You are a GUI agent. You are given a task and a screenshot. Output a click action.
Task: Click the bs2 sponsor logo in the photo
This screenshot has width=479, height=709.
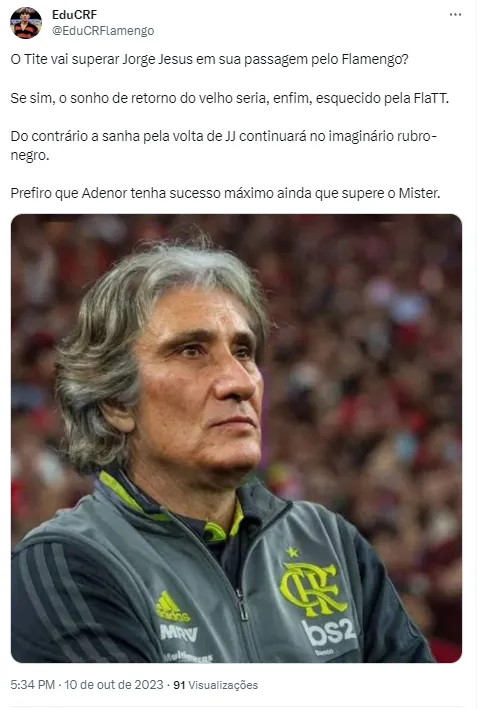coord(329,632)
